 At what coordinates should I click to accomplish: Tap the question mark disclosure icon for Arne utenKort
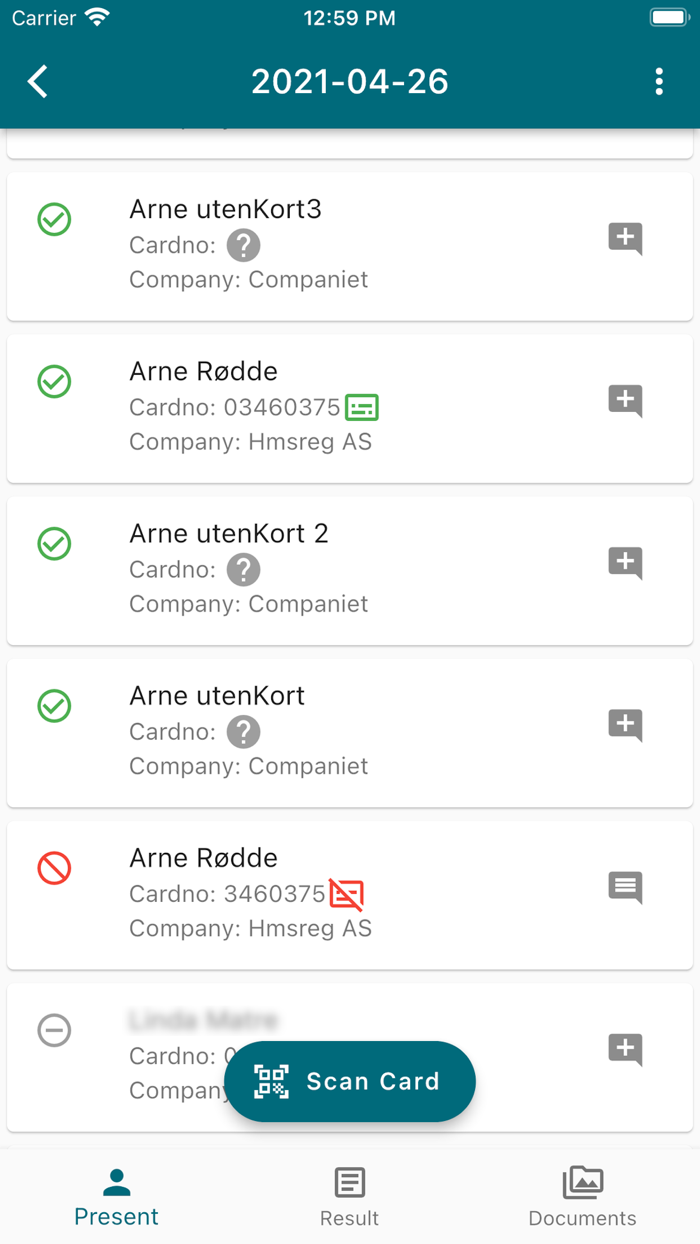pos(243,731)
